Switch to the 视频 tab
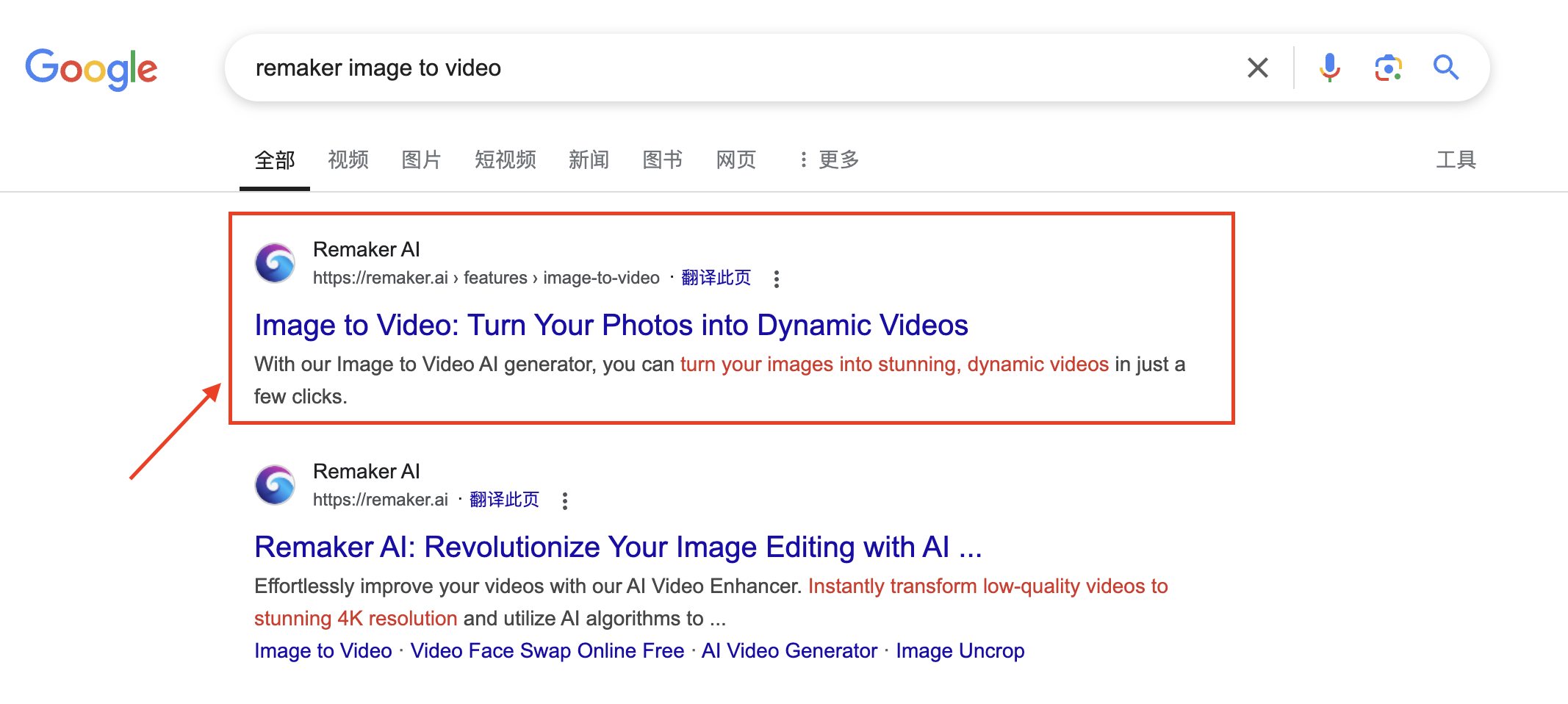Viewport: 1568px width, 704px height. 348,159
